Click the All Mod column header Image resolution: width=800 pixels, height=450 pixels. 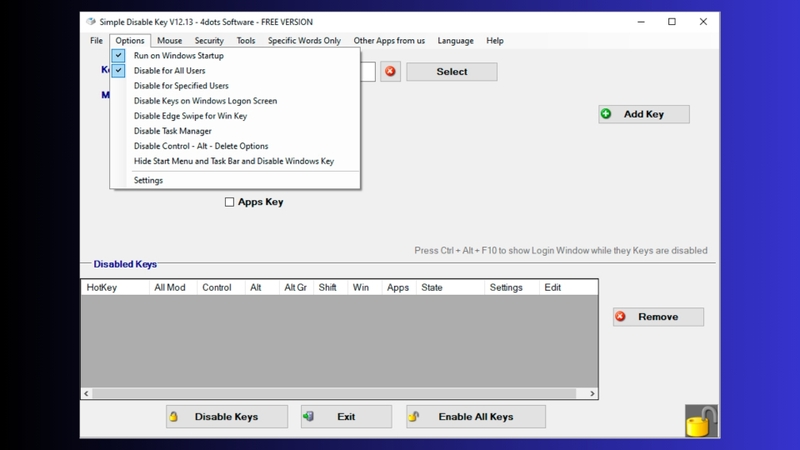(173, 288)
